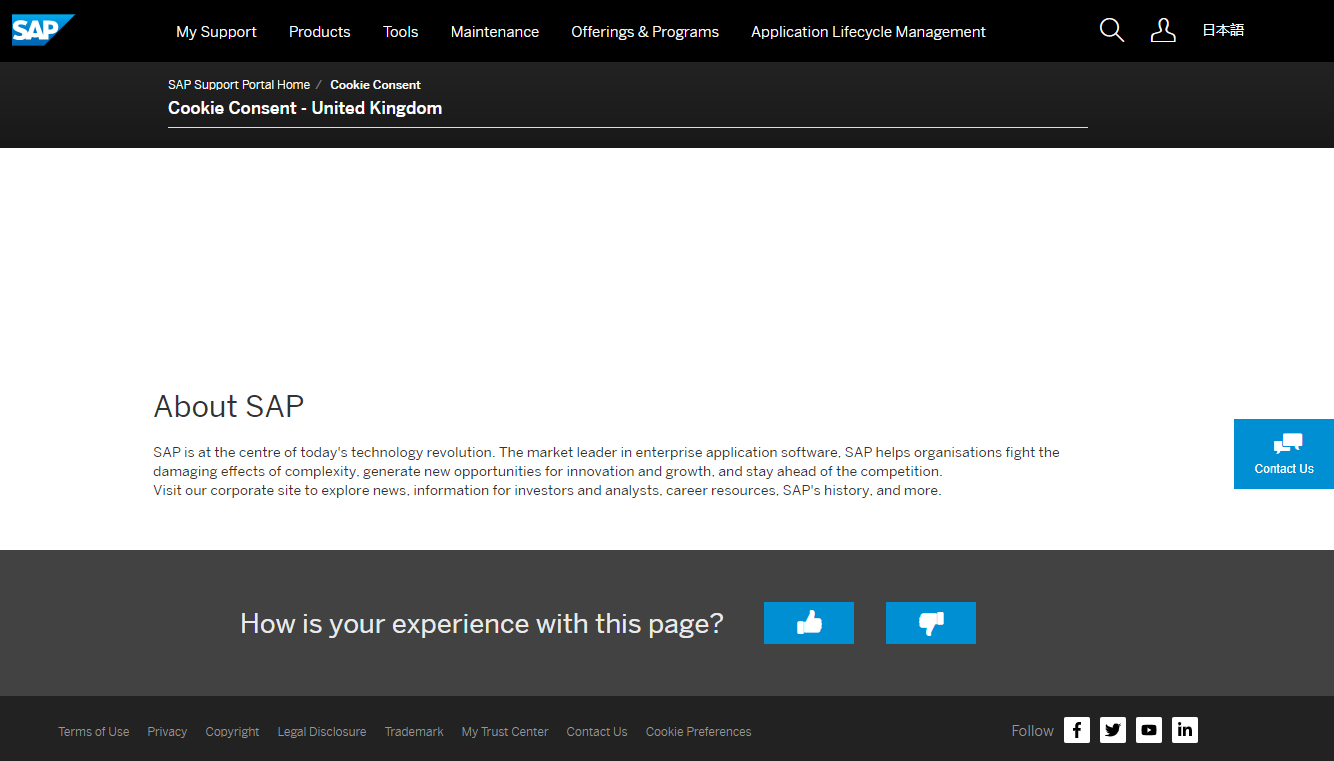The image size is (1334, 761).
Task: Open the Products menu
Action: 320,32
